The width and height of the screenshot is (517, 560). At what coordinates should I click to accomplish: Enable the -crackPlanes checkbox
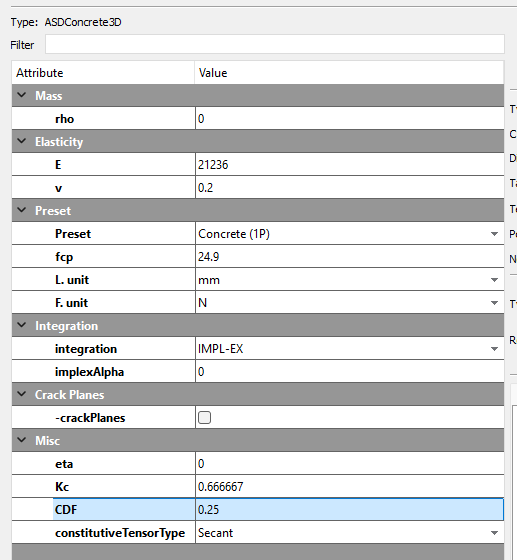pyautogui.click(x=204, y=418)
